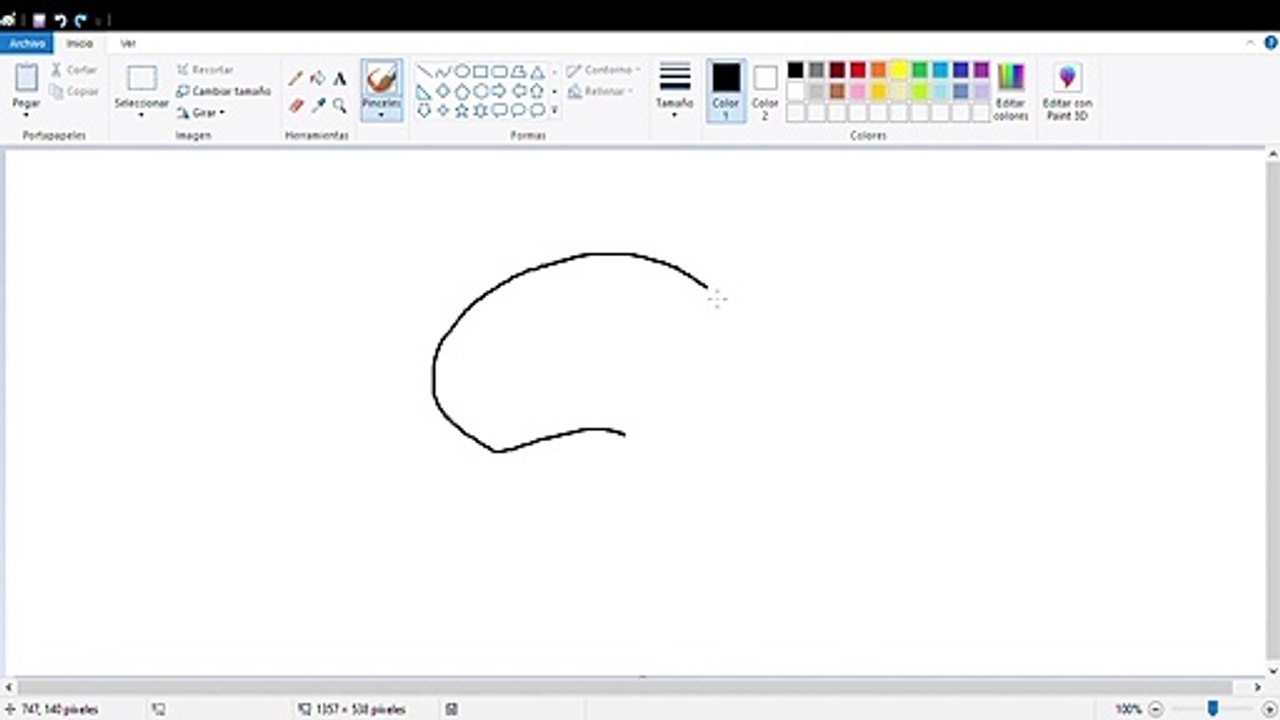Pick the red color swatch
Viewport: 1280px width, 720px height.
(x=858, y=70)
